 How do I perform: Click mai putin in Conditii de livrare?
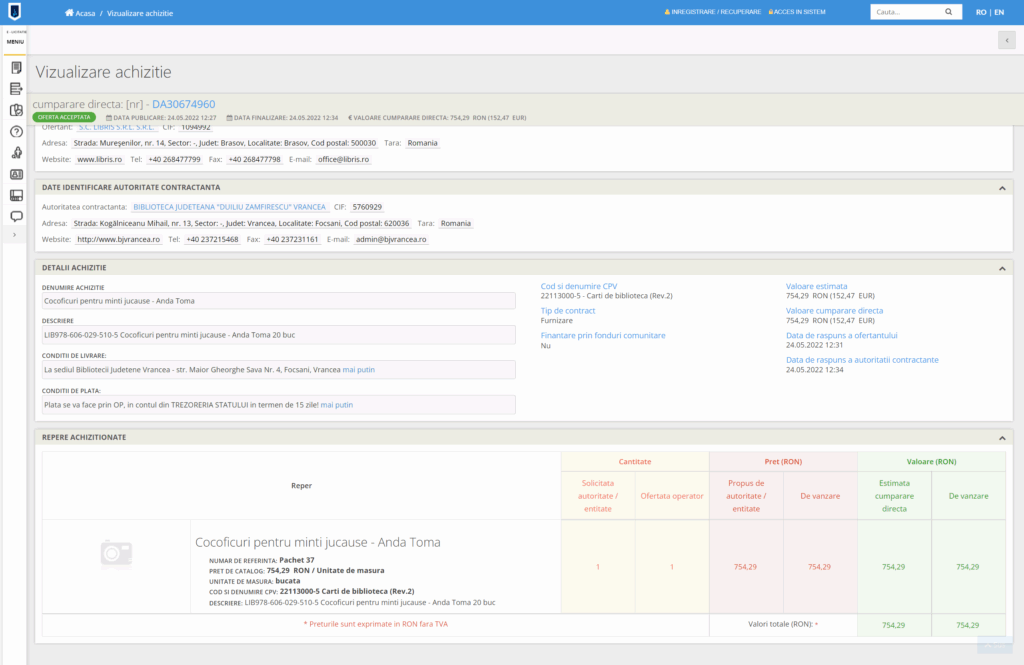point(359,370)
